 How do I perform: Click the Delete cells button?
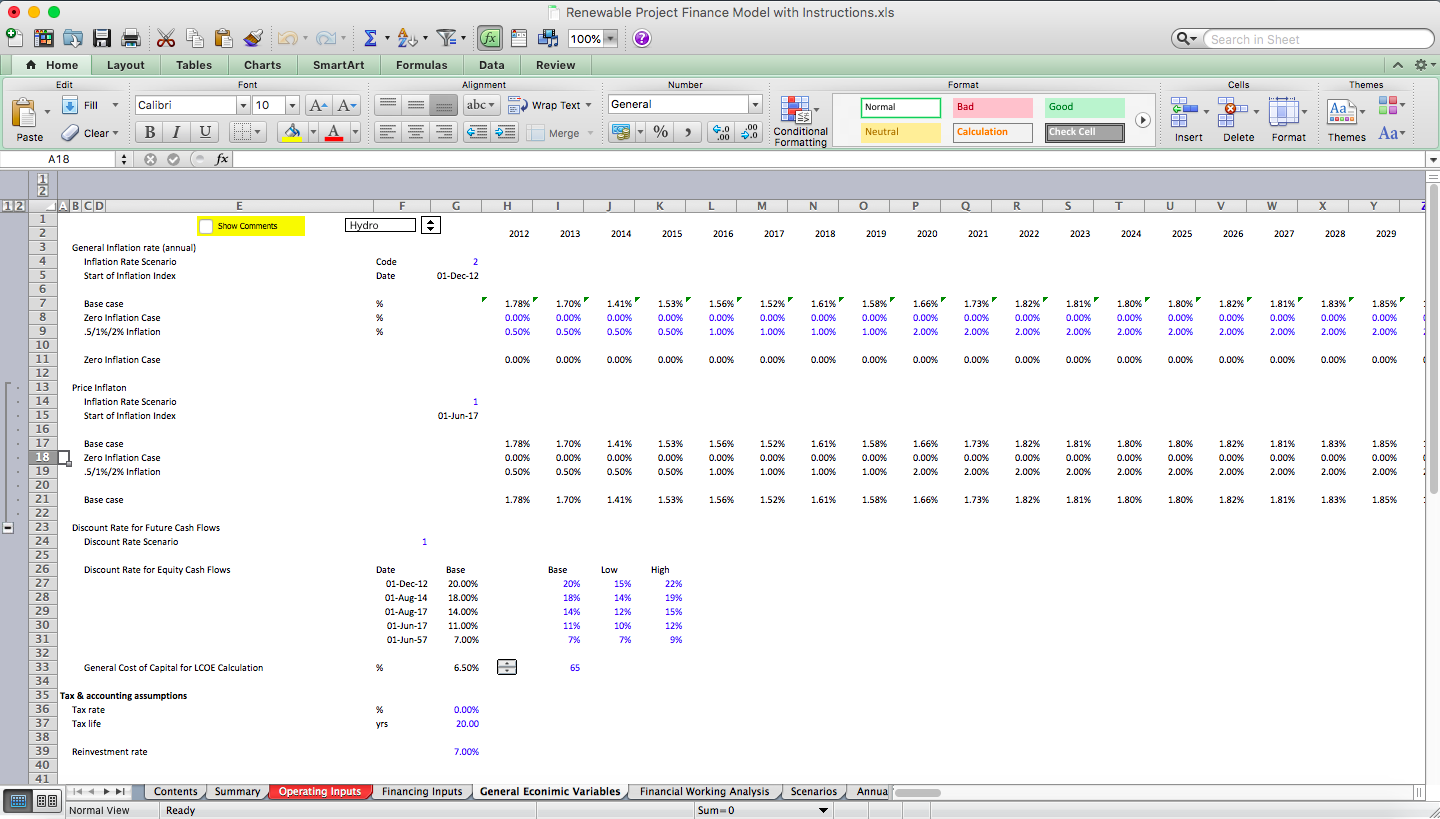tap(1238, 120)
